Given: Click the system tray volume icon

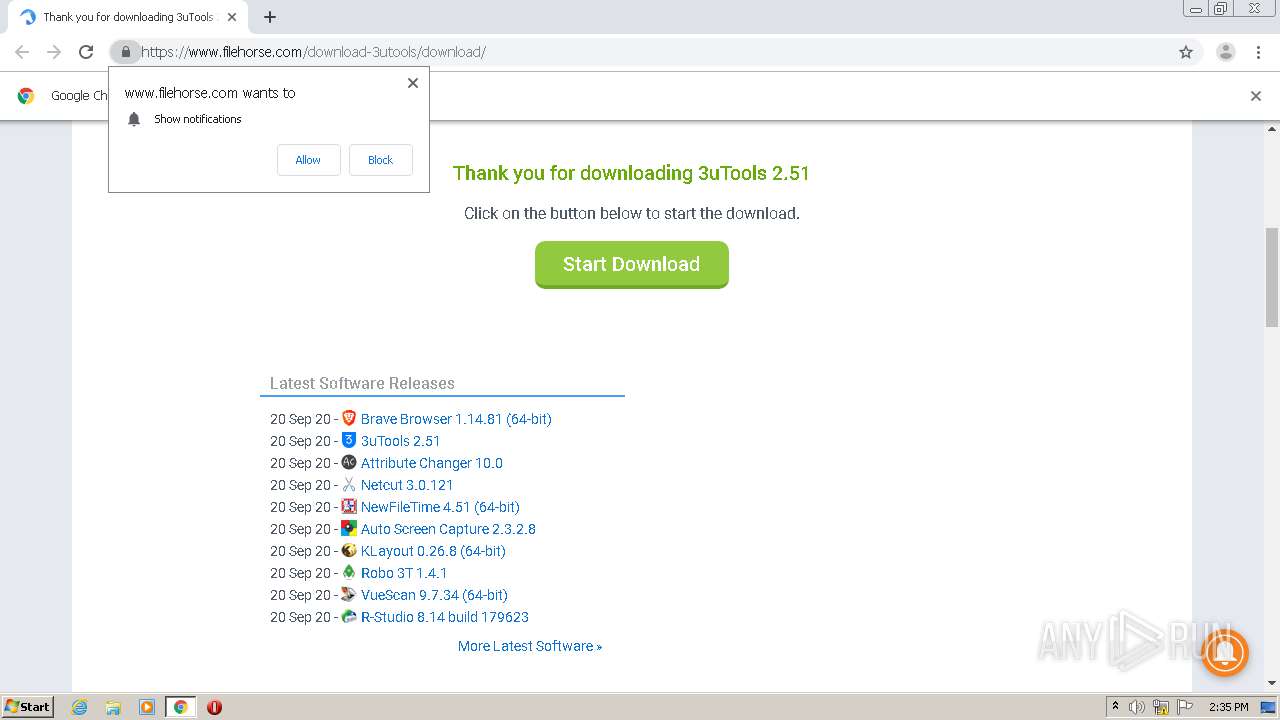Looking at the screenshot, I should click(x=1137, y=707).
